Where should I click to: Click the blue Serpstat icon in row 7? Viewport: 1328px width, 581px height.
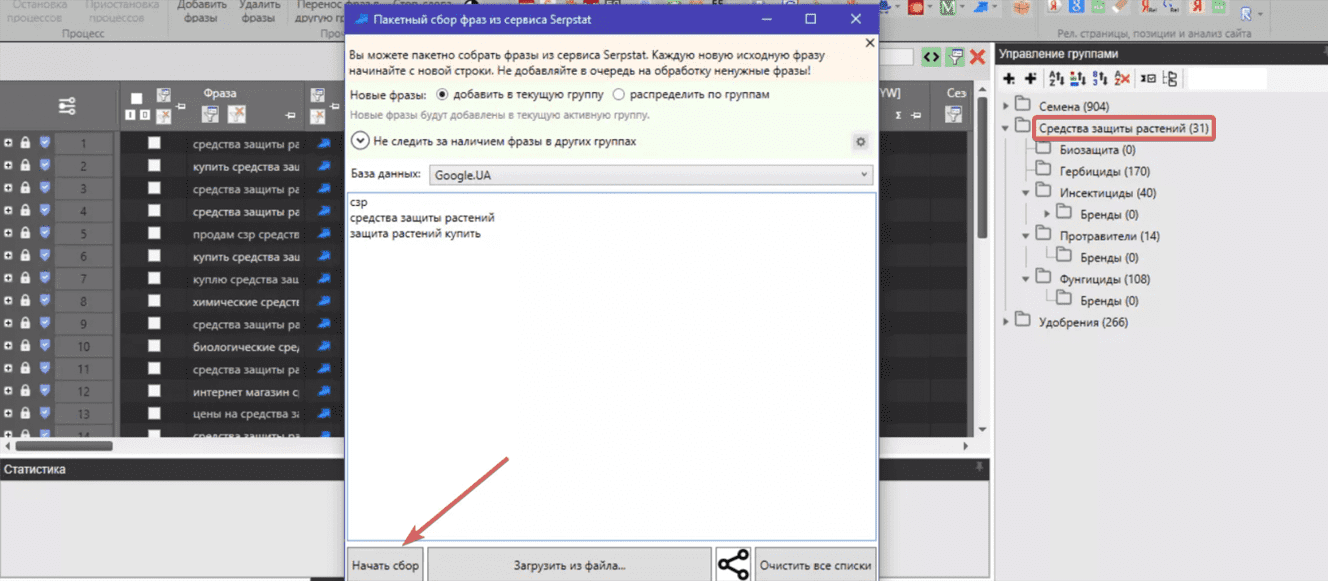[323, 278]
